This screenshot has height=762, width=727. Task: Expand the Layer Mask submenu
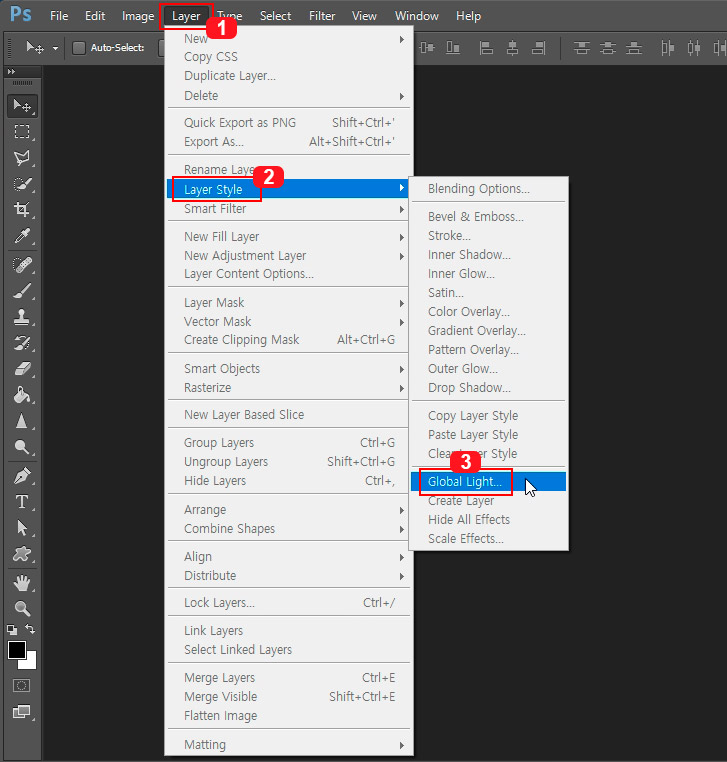(x=401, y=303)
